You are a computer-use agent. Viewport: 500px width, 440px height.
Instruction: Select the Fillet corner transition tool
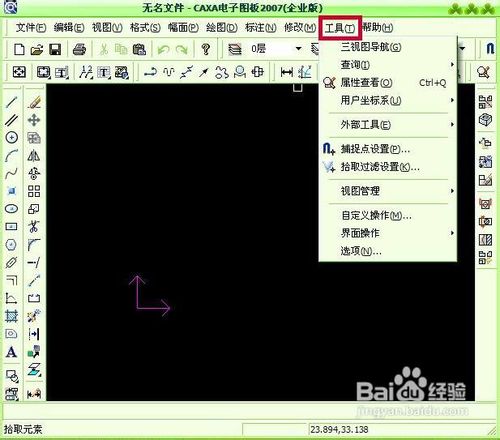coord(34,245)
